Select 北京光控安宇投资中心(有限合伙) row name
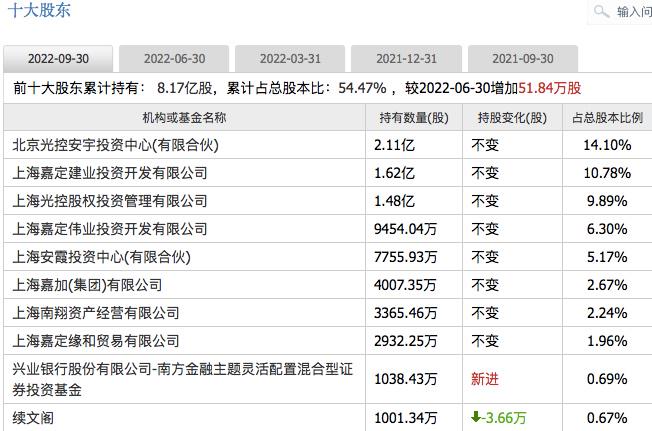The height and width of the screenshot is (431, 652). 116,145
